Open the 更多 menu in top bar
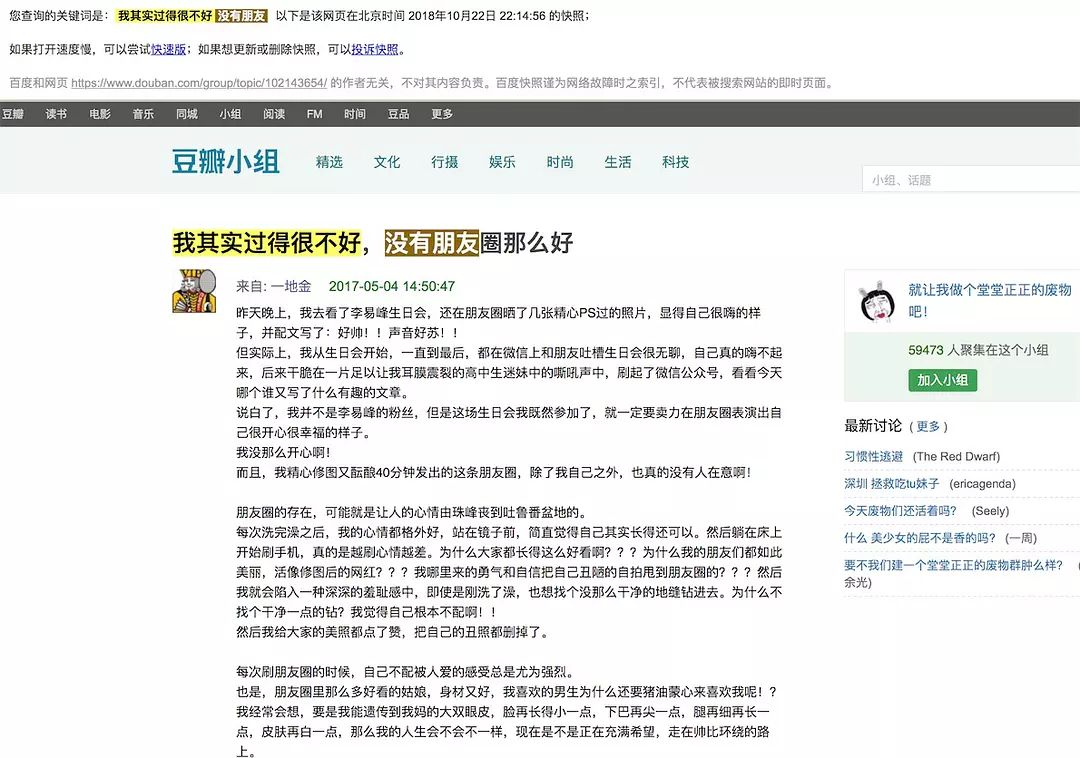The height and width of the screenshot is (758, 1080). click(442, 114)
